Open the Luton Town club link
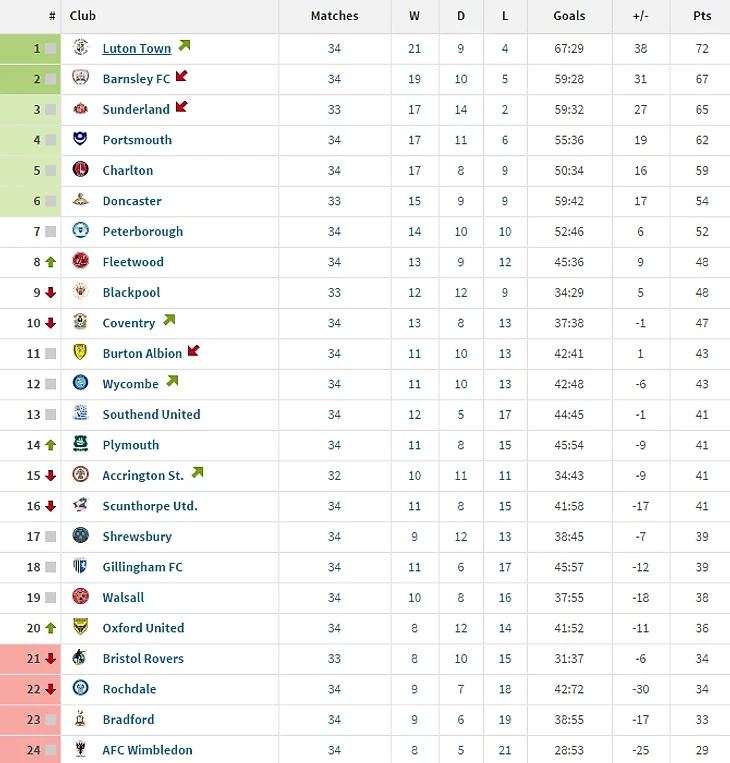 click(137, 49)
